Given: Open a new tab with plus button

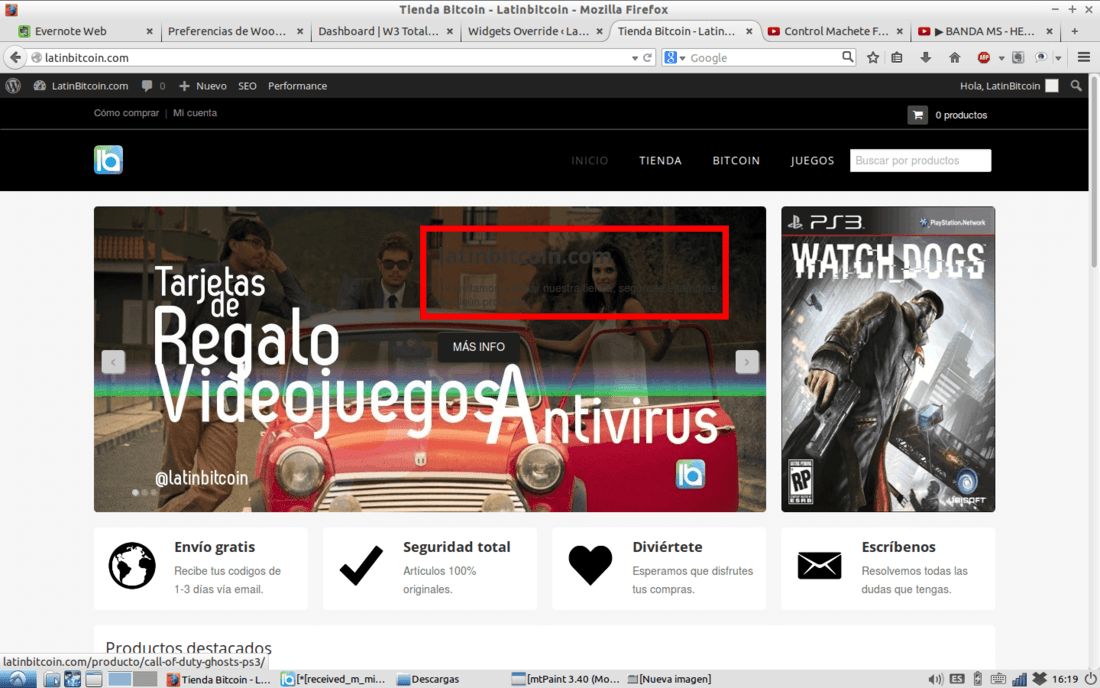Looking at the screenshot, I should [x=1074, y=31].
